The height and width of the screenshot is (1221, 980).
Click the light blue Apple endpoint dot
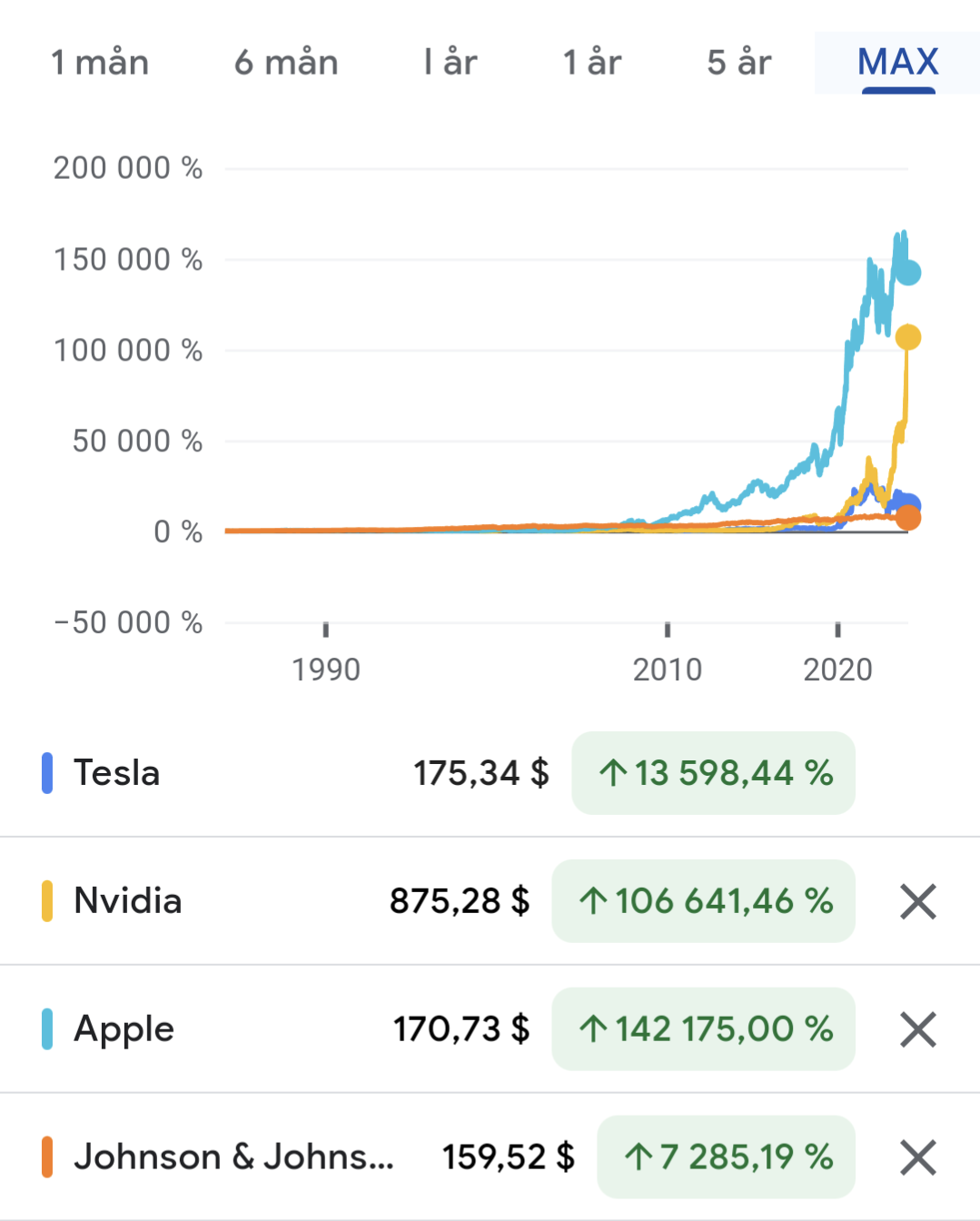[x=909, y=272]
